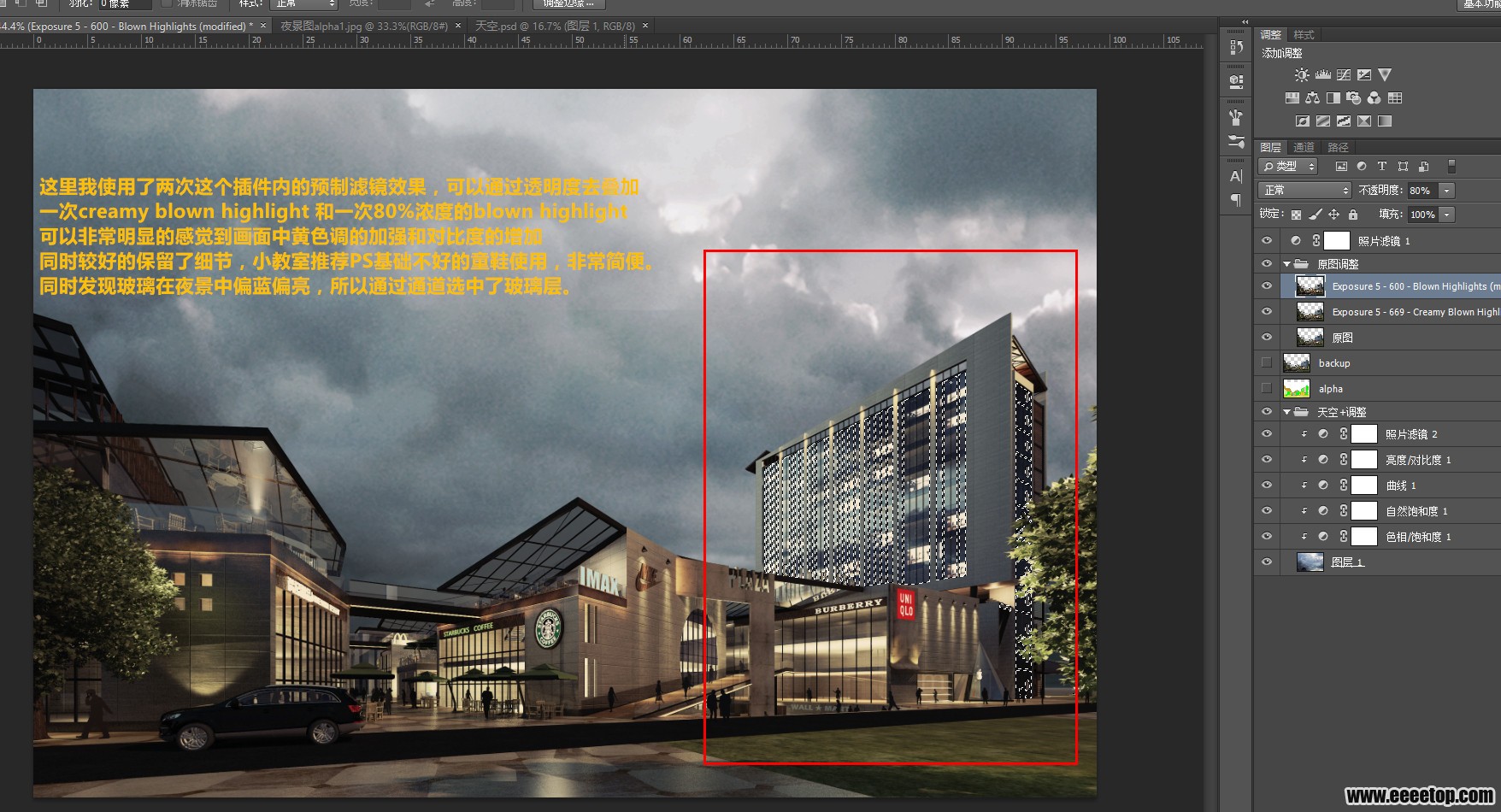Hide the 照片滤镜 1 layer
1501x812 pixels.
(x=1267, y=241)
